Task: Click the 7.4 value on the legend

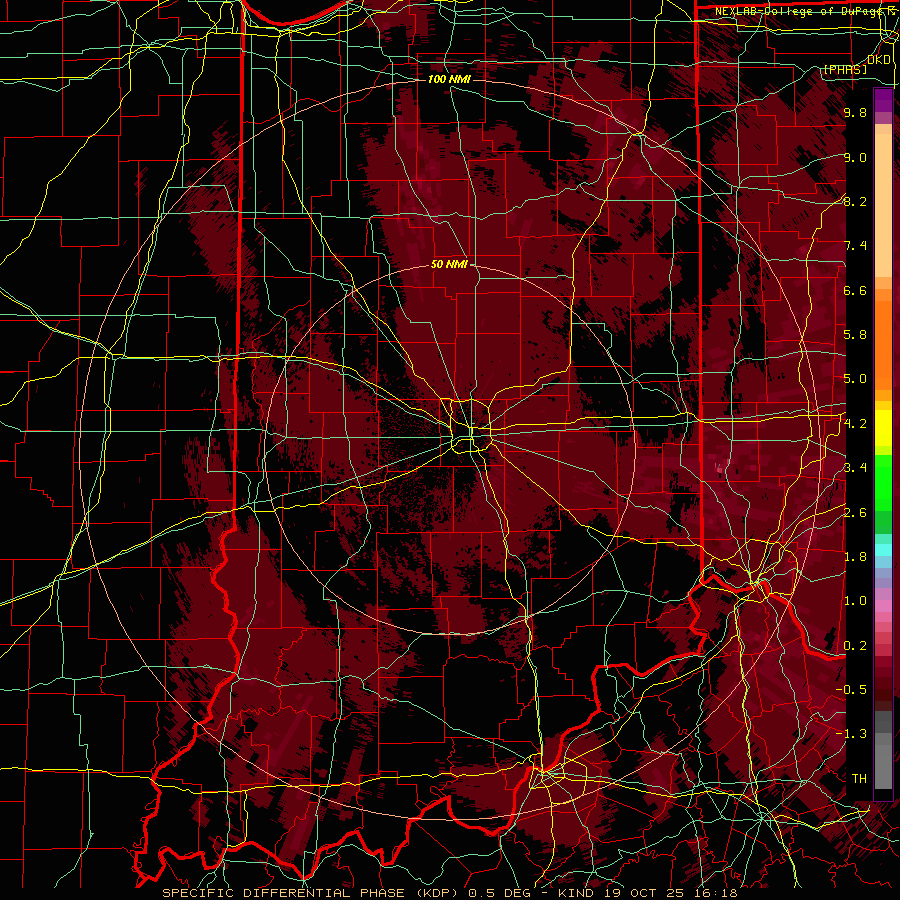Action: point(855,246)
